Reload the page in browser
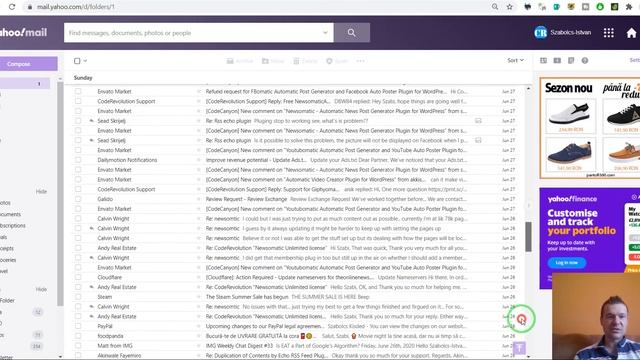Screen dimensions: 640x360 (x=12, y=7)
